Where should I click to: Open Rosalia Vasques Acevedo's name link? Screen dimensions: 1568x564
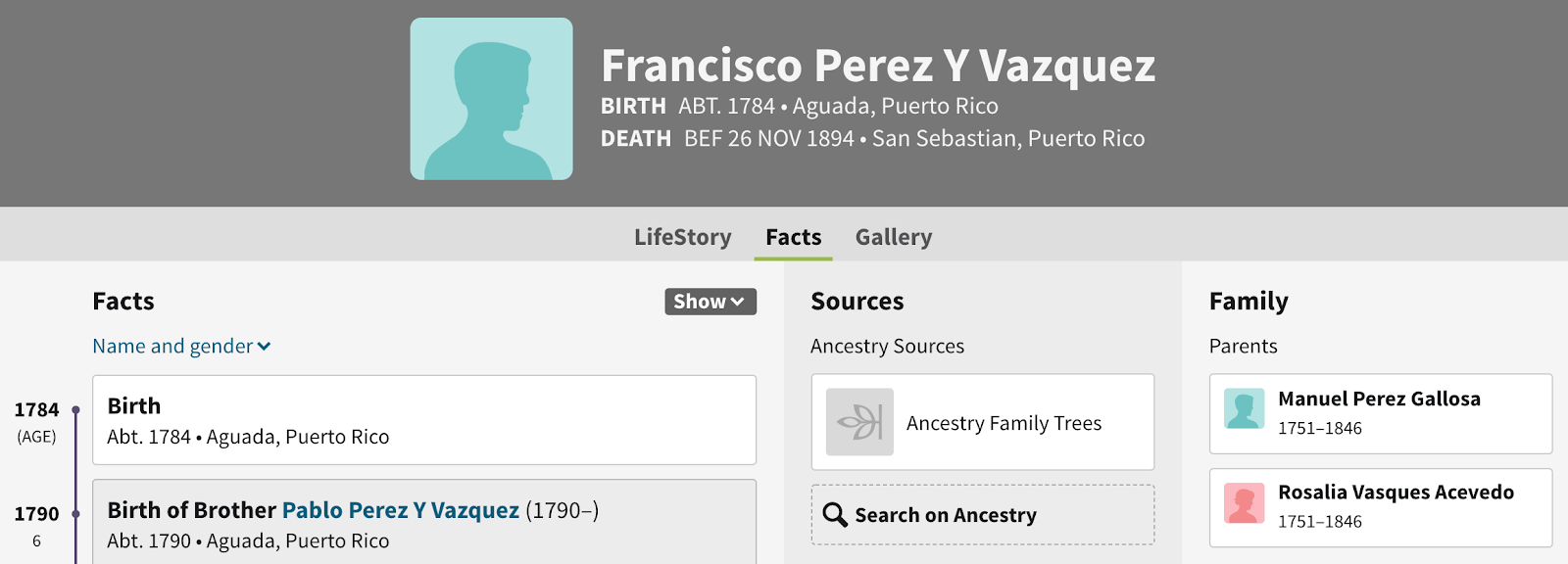[x=1396, y=493]
